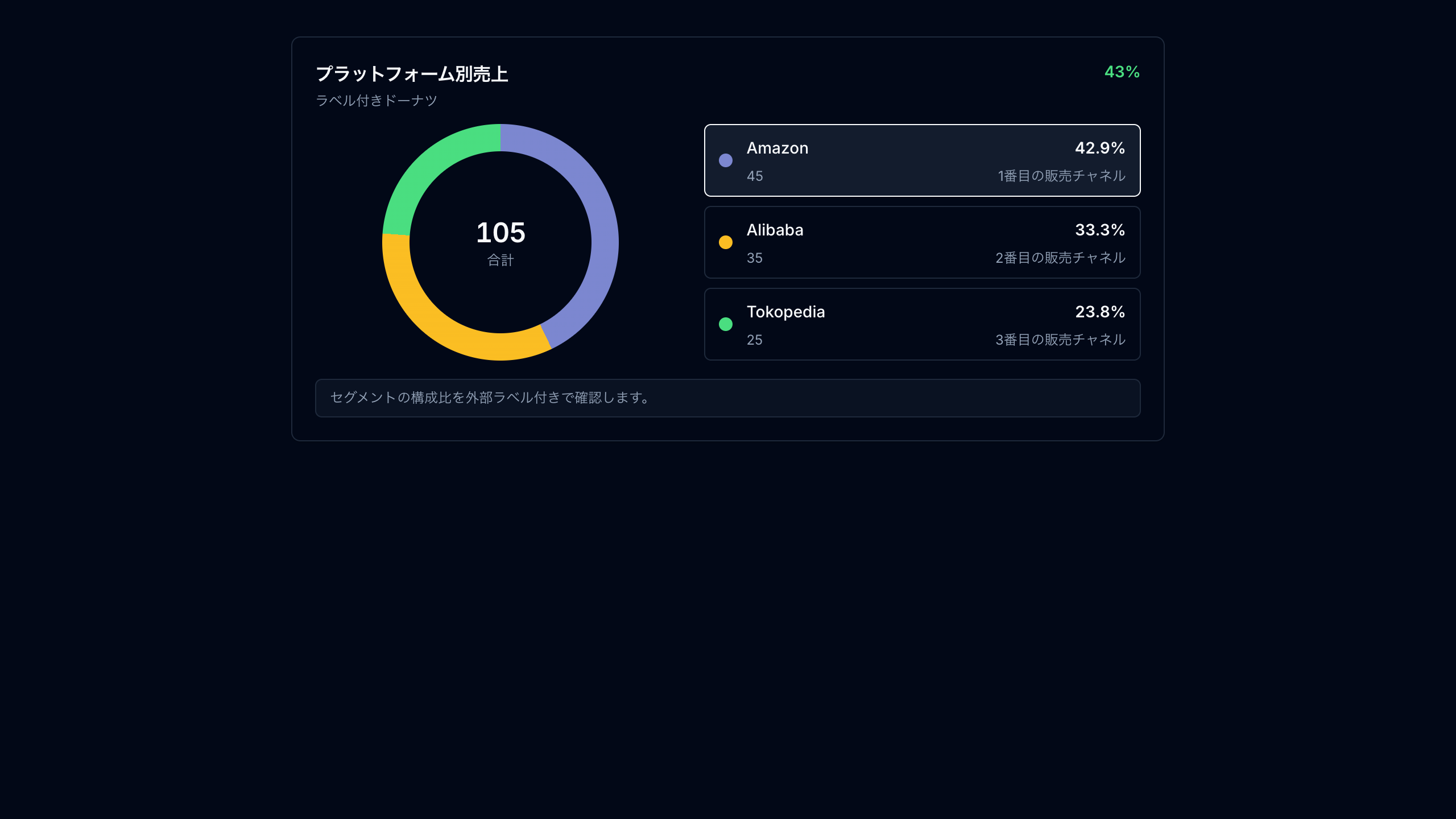This screenshot has height=819, width=1456.
Task: Click the Amazon value 45
Action: (755, 176)
